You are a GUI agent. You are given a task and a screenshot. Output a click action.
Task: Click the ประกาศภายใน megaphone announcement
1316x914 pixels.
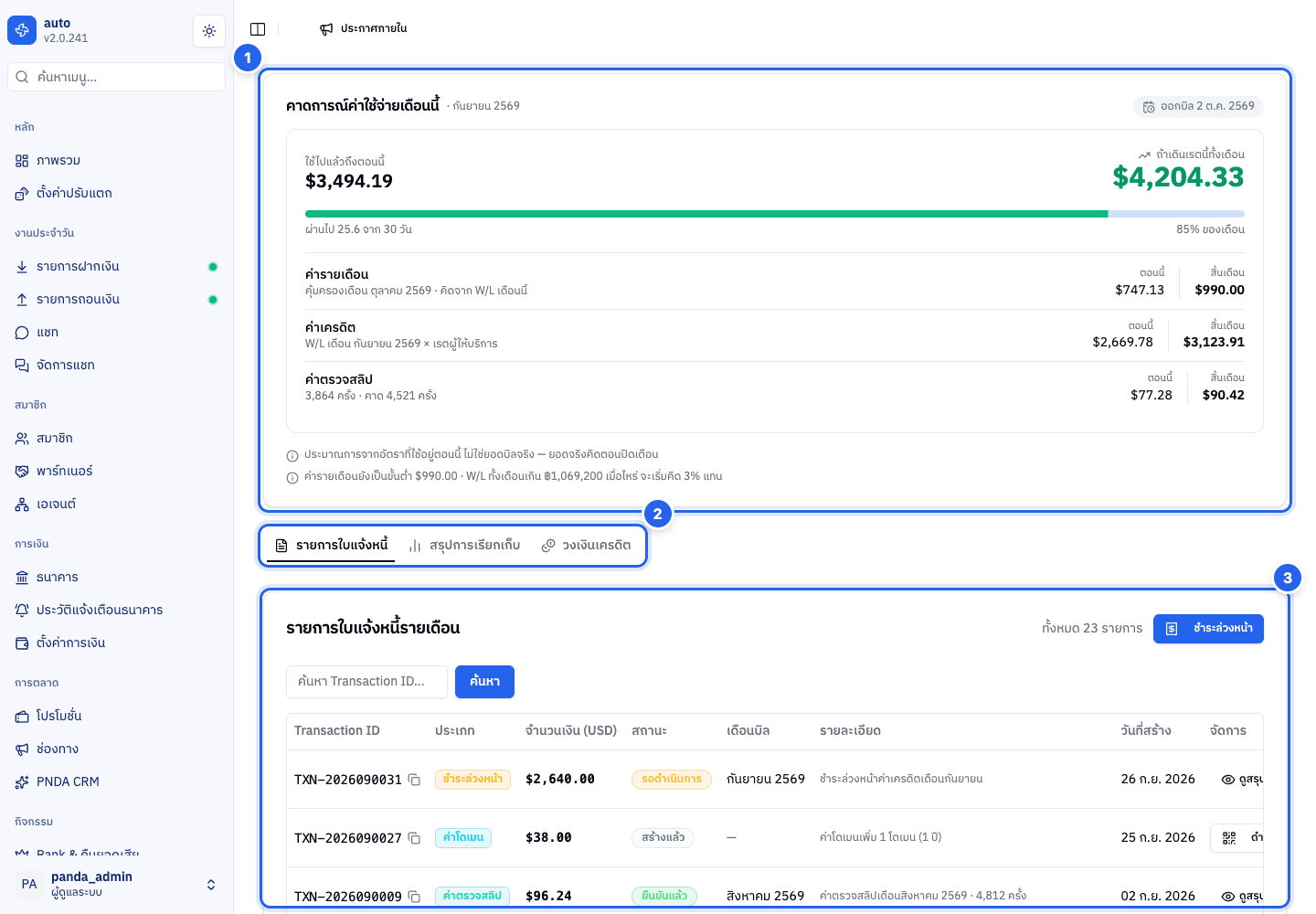(363, 29)
